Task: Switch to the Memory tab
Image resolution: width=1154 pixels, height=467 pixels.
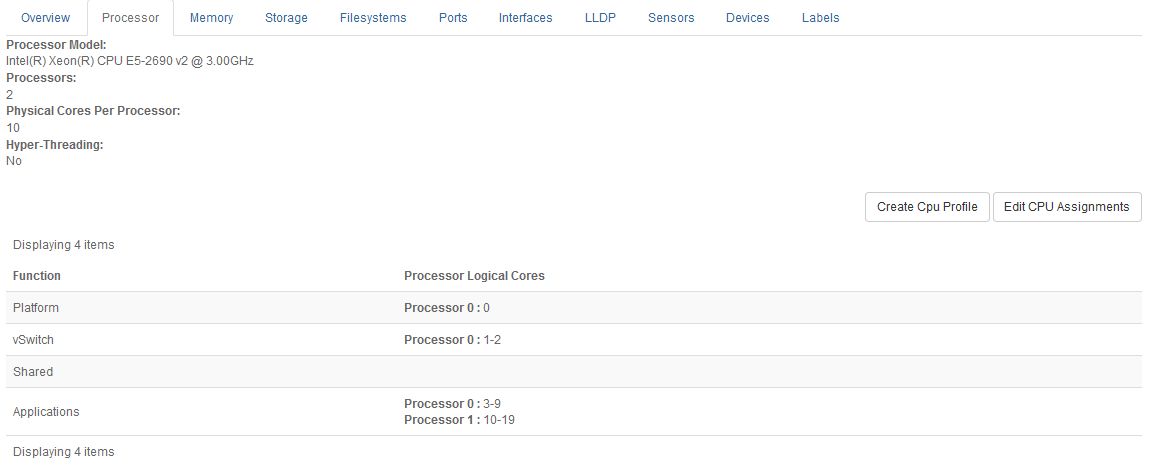Action: point(211,18)
